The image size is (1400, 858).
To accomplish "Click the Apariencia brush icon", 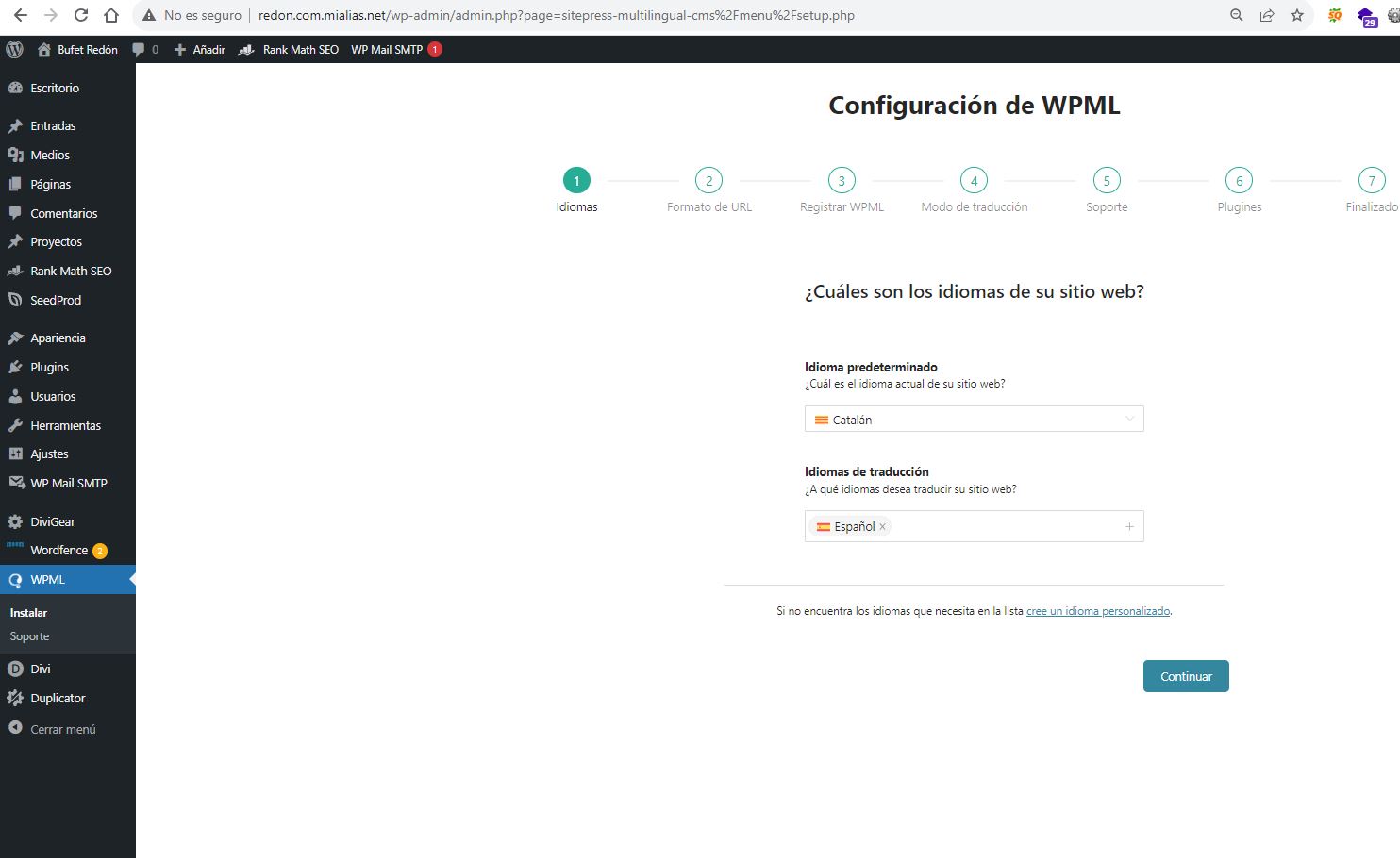I will tap(15, 338).
